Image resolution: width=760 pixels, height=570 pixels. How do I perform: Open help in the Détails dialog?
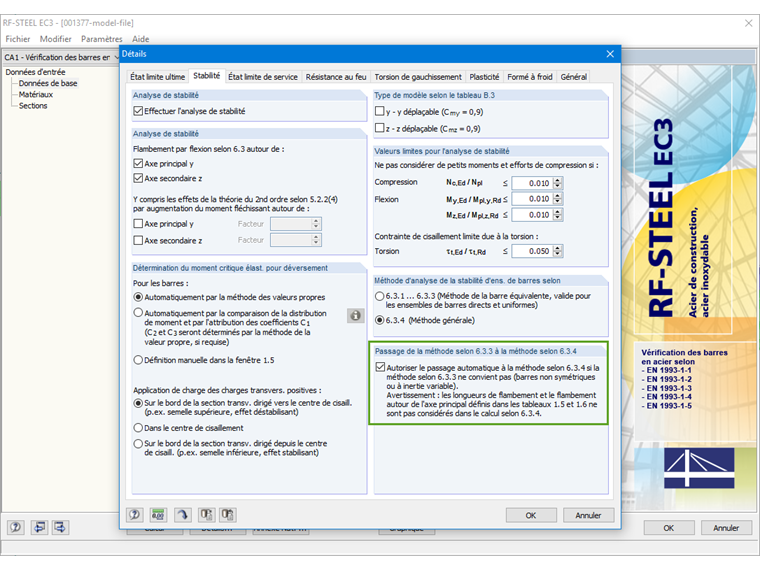coord(135,515)
